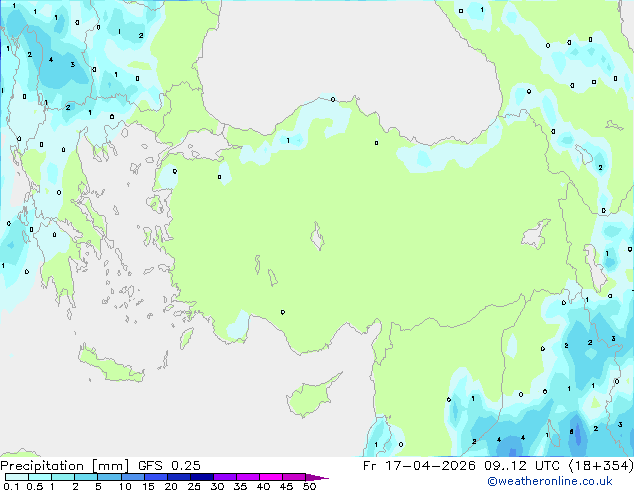Click the 5–10 mm legend swatch

109,477
